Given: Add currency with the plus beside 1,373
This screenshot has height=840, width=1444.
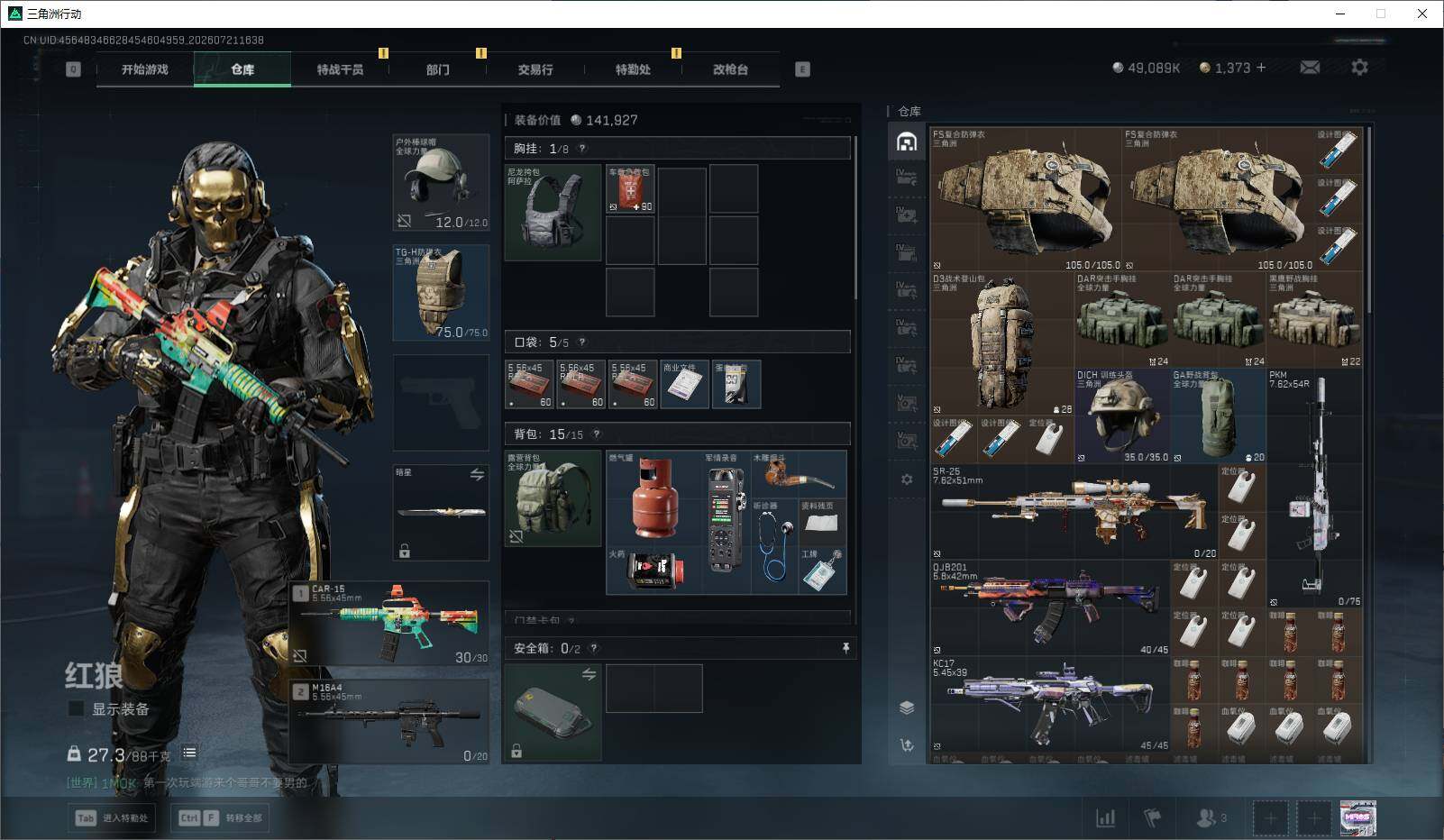Looking at the screenshot, I should click(1261, 68).
